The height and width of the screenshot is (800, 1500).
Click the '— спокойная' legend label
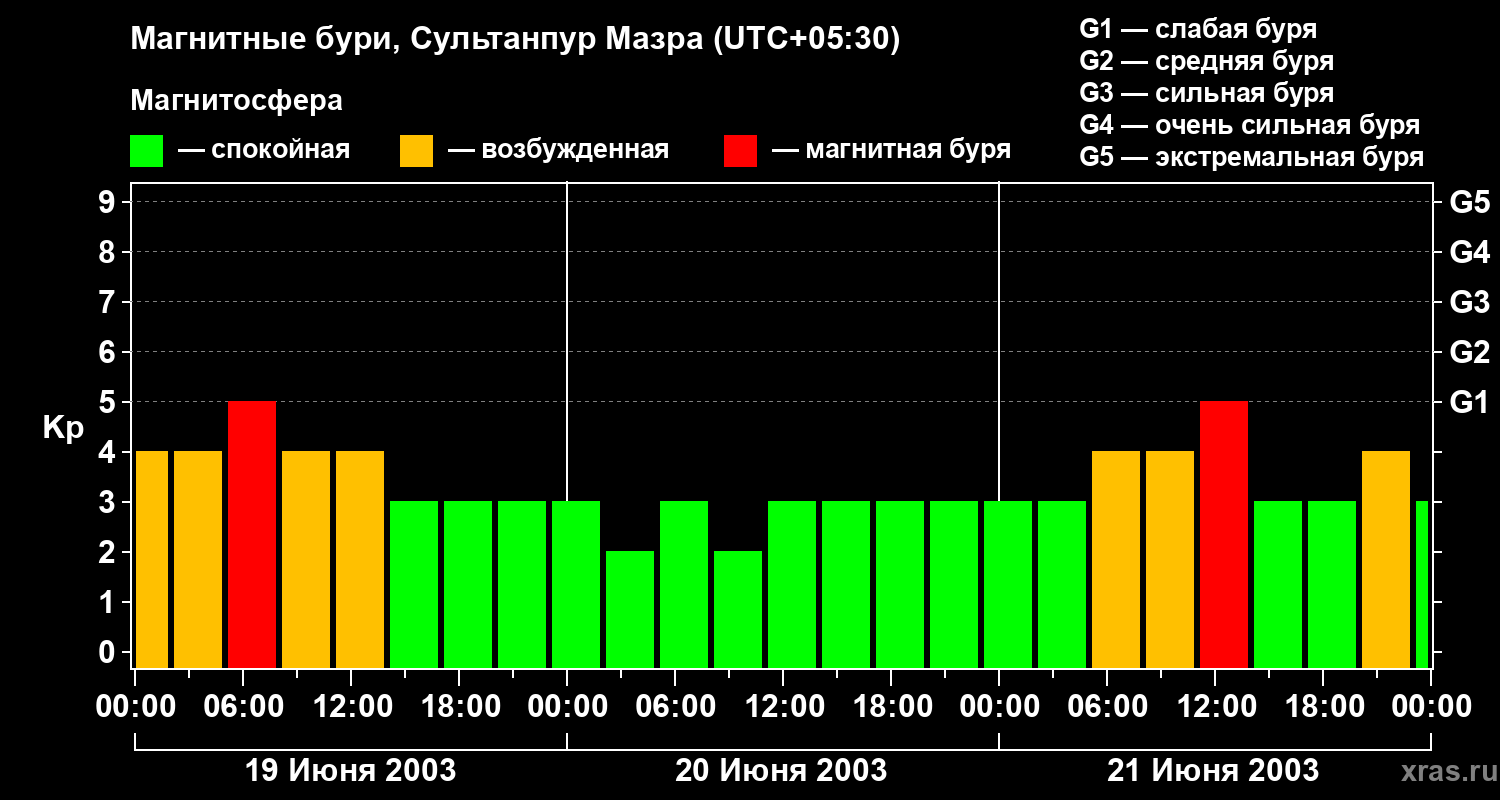(x=264, y=150)
